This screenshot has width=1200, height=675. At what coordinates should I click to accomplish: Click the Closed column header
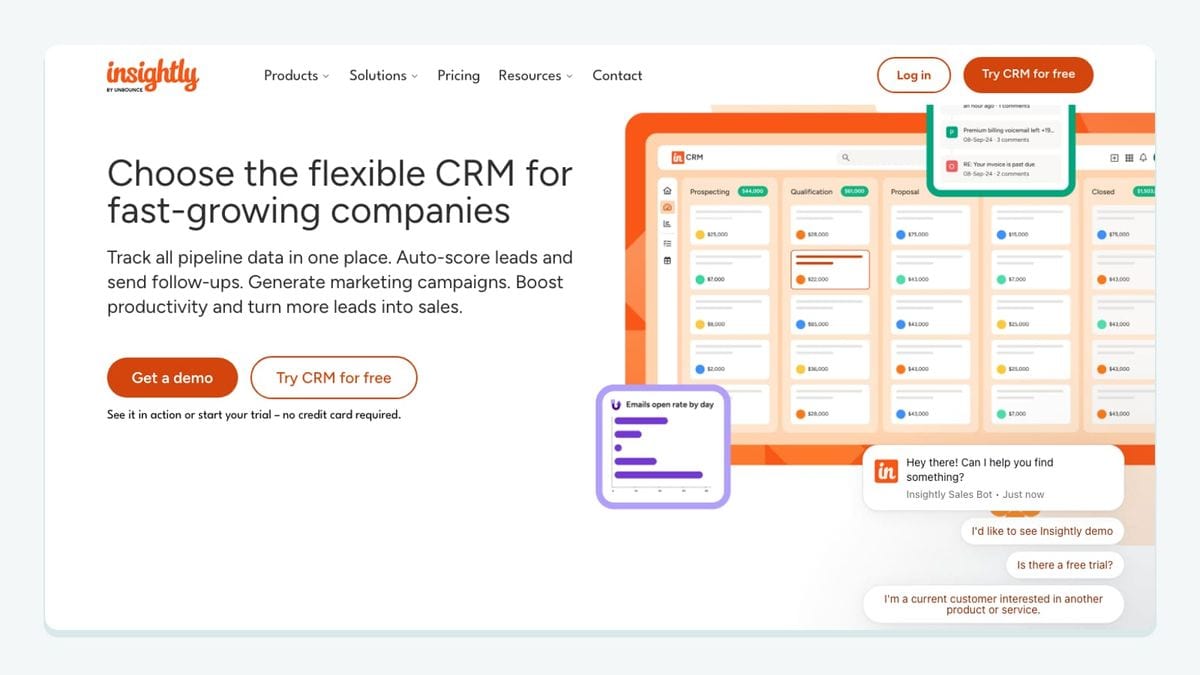[1103, 191]
